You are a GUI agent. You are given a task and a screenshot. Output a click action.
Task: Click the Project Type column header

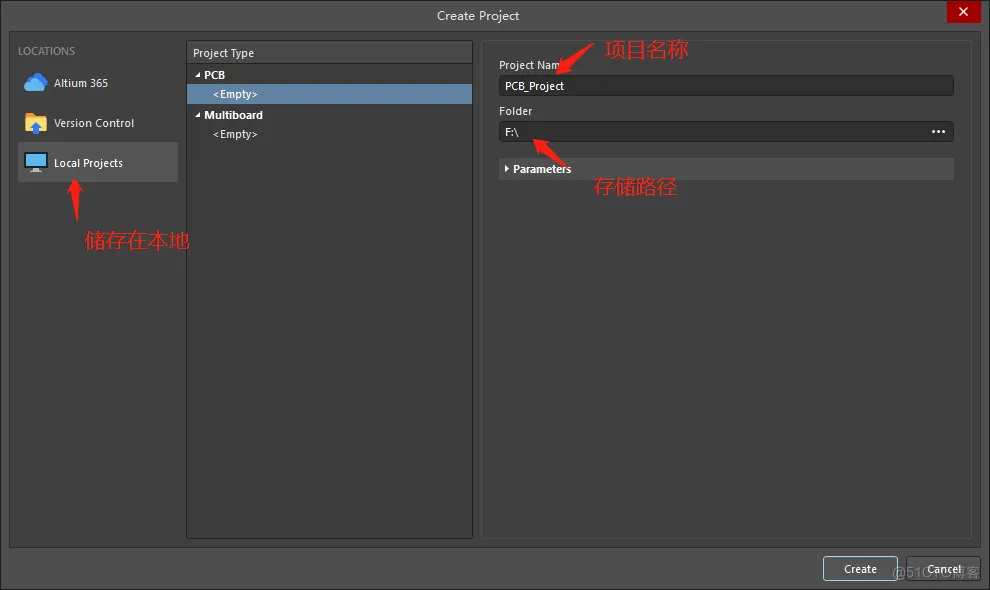(330, 53)
